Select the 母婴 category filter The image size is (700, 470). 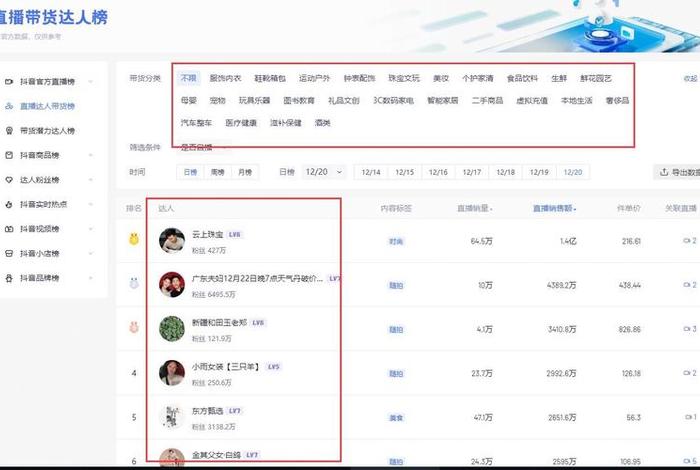[189, 100]
